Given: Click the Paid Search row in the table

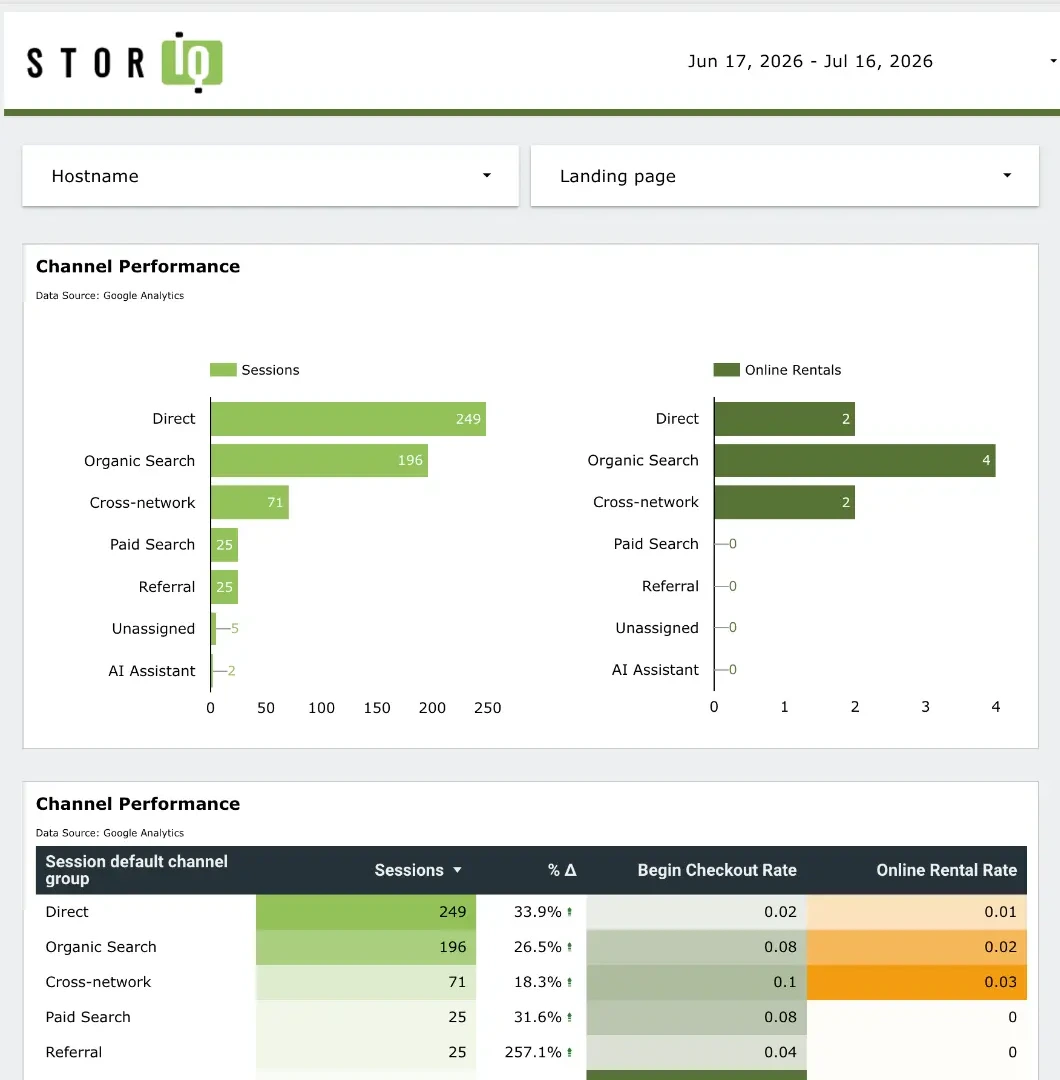Looking at the screenshot, I should (x=531, y=1017).
